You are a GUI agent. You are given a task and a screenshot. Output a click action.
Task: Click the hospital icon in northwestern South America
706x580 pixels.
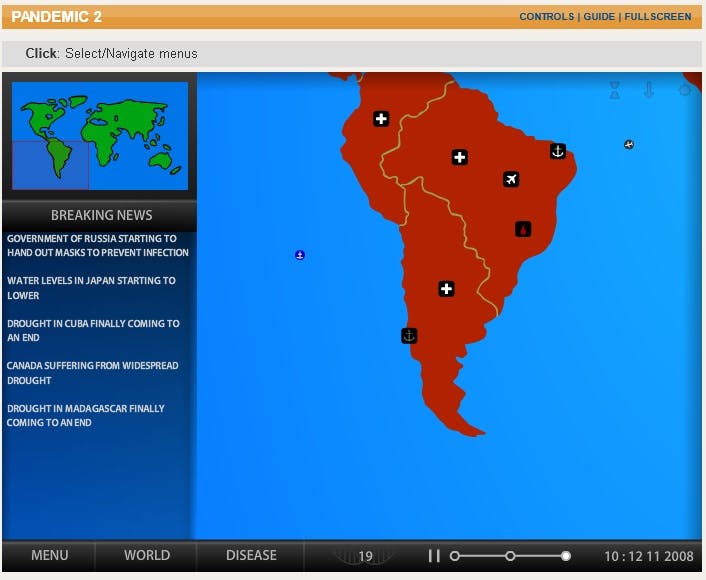[381, 119]
